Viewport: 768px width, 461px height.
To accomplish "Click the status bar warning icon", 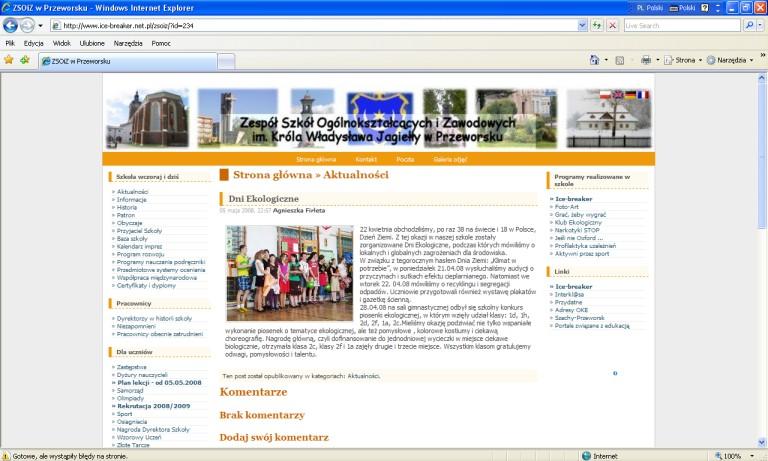I will tap(5, 456).
